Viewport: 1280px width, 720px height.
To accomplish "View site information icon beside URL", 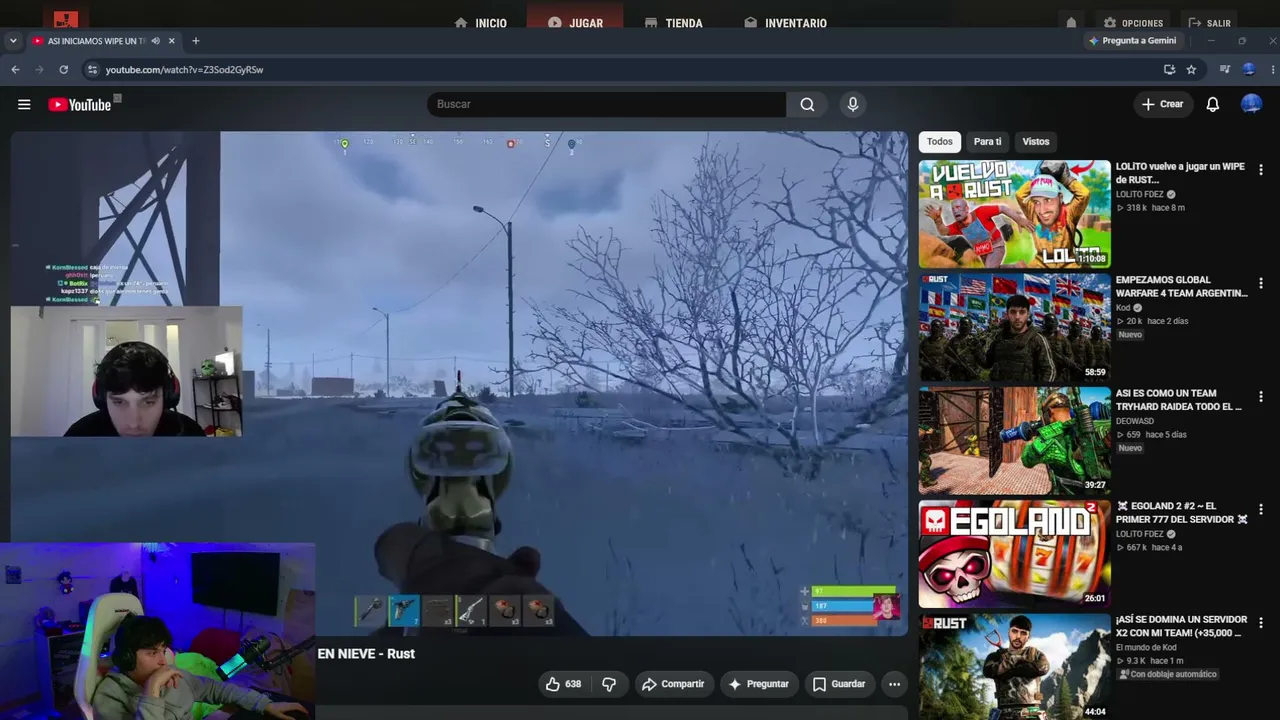I will 92,69.
